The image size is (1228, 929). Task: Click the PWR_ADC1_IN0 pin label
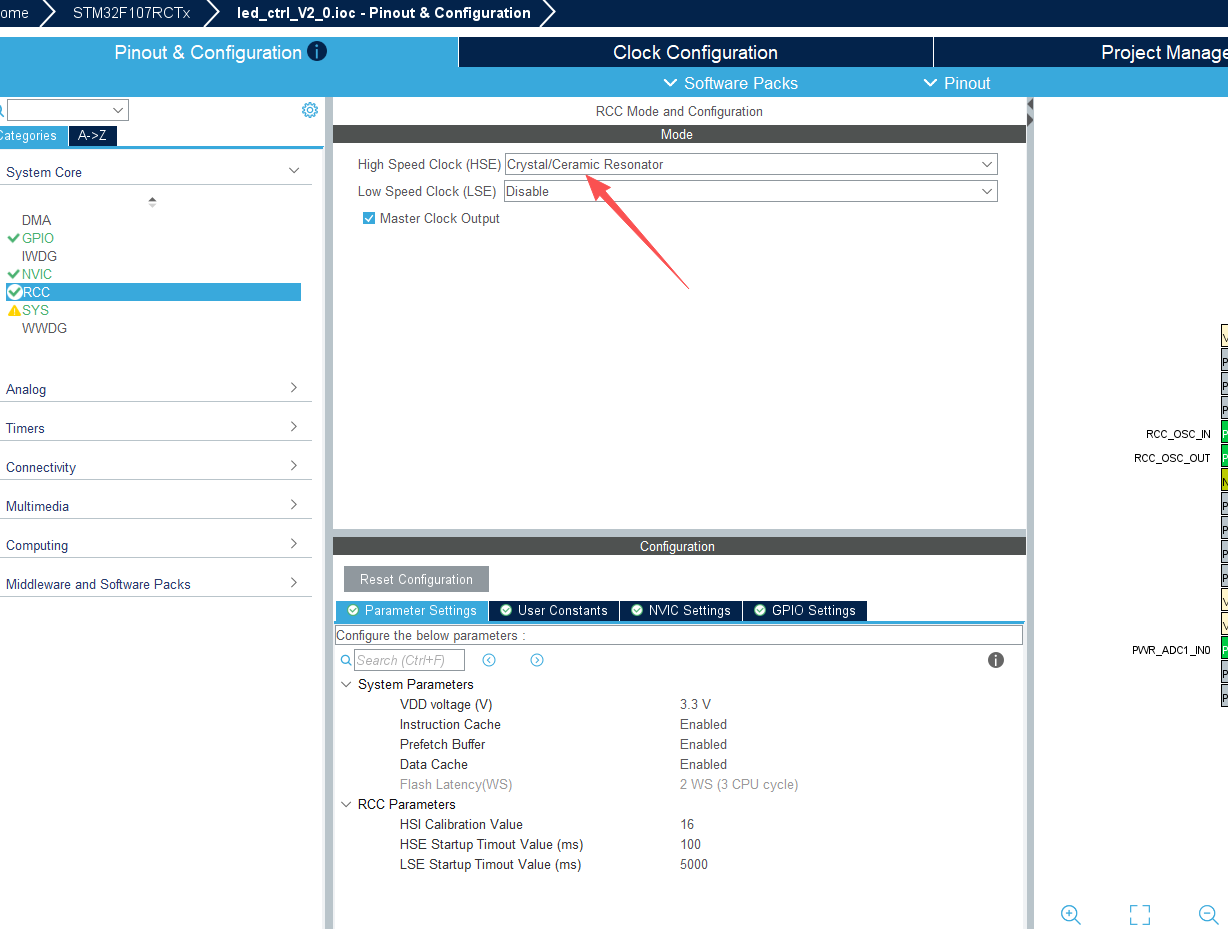[x=1171, y=650]
